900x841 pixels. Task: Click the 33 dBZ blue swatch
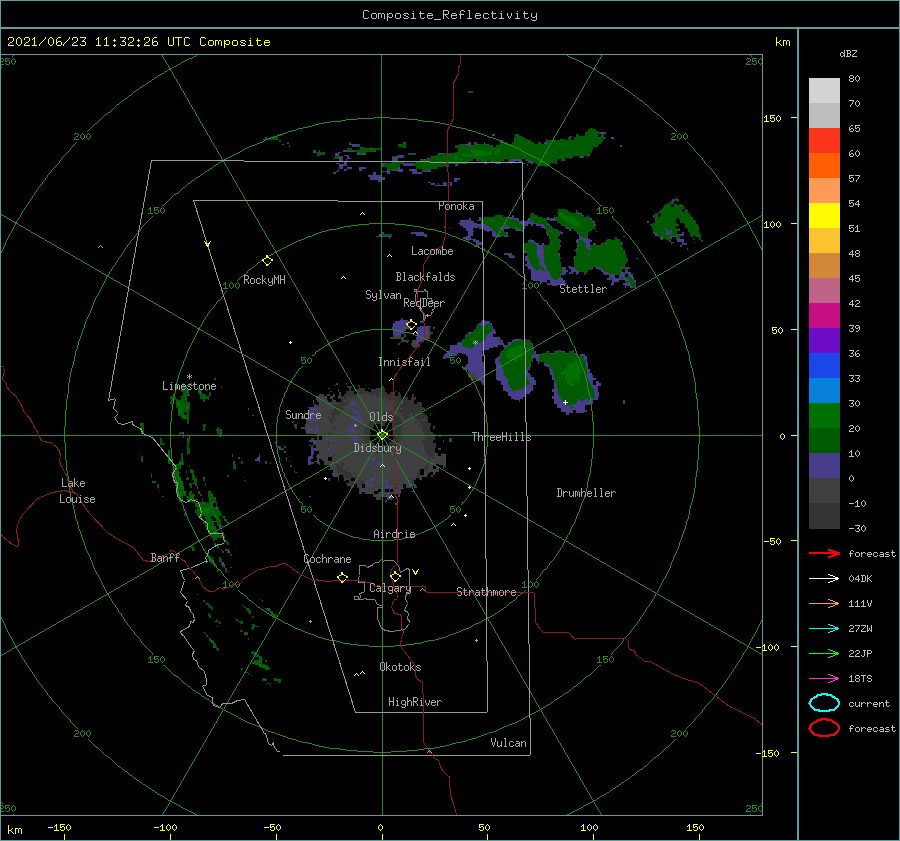pyautogui.click(x=824, y=390)
